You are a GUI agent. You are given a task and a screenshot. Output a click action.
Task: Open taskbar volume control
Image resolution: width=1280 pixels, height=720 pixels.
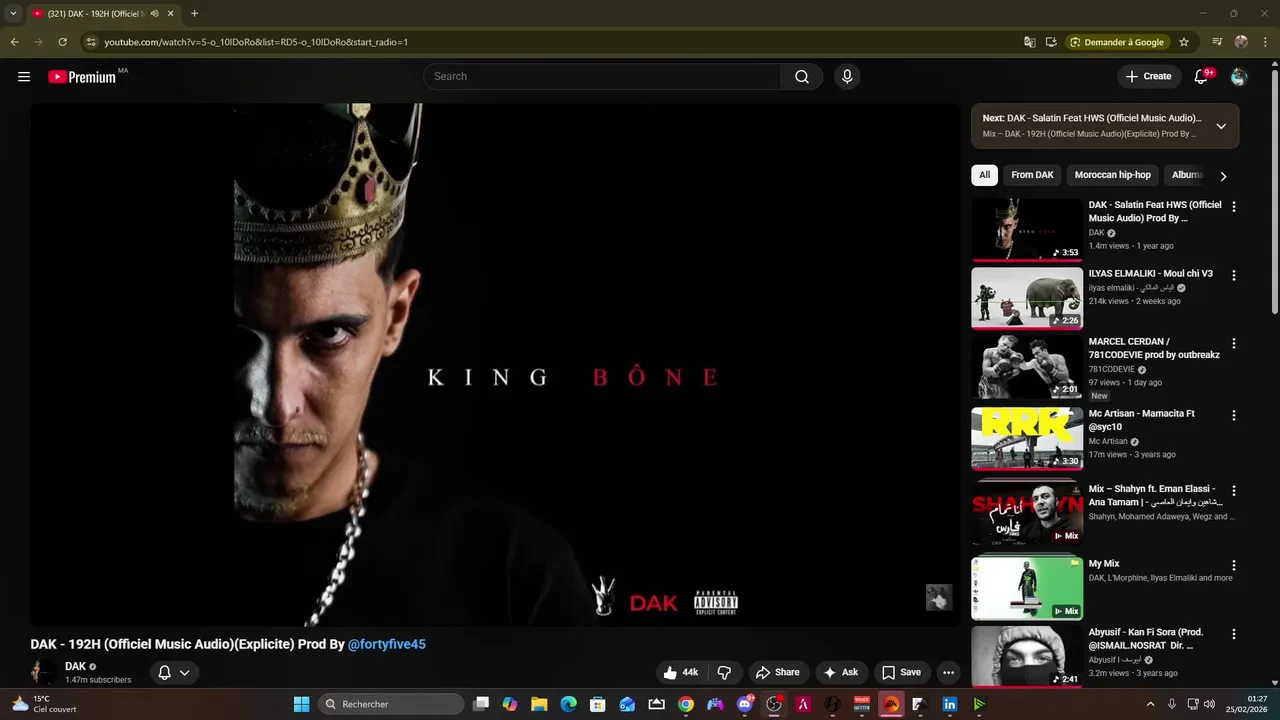(1208, 704)
